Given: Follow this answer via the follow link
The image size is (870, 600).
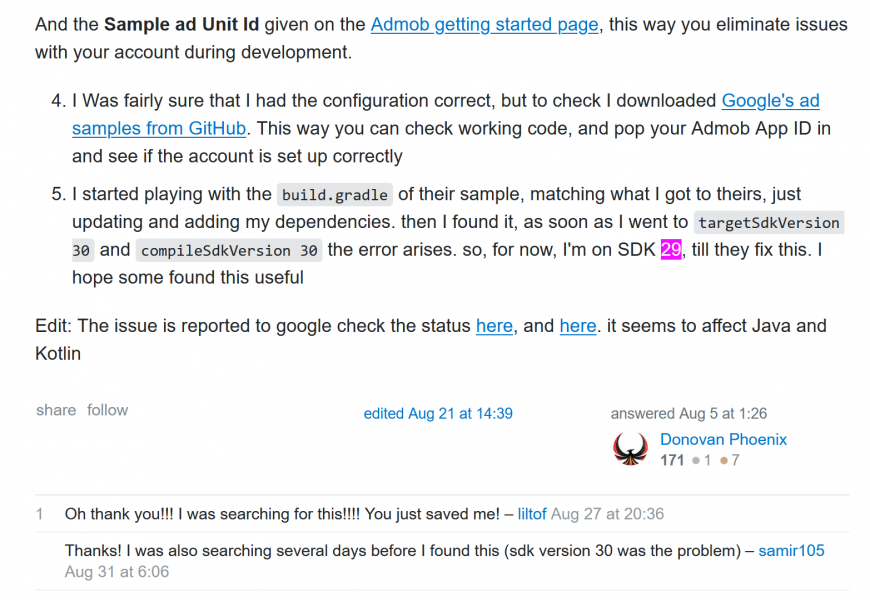Looking at the screenshot, I should click(x=107, y=410).
